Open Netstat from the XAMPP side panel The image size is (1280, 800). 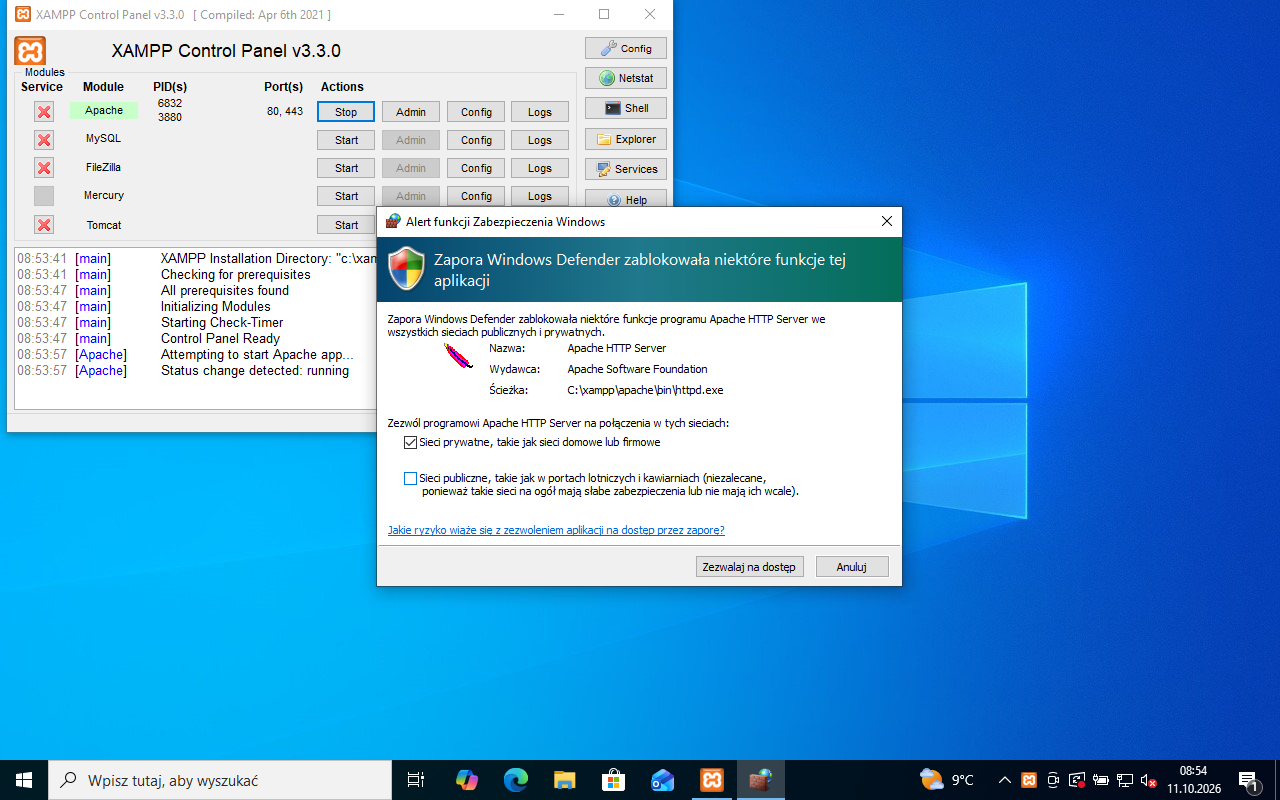(626, 78)
